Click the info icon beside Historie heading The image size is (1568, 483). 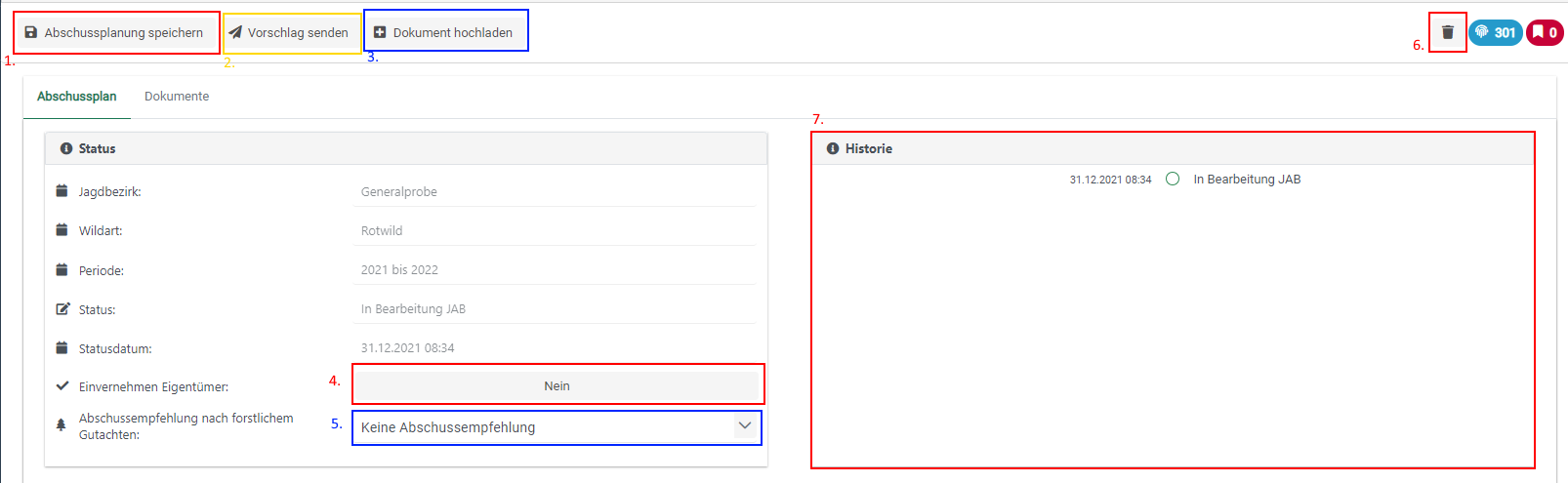(833, 148)
